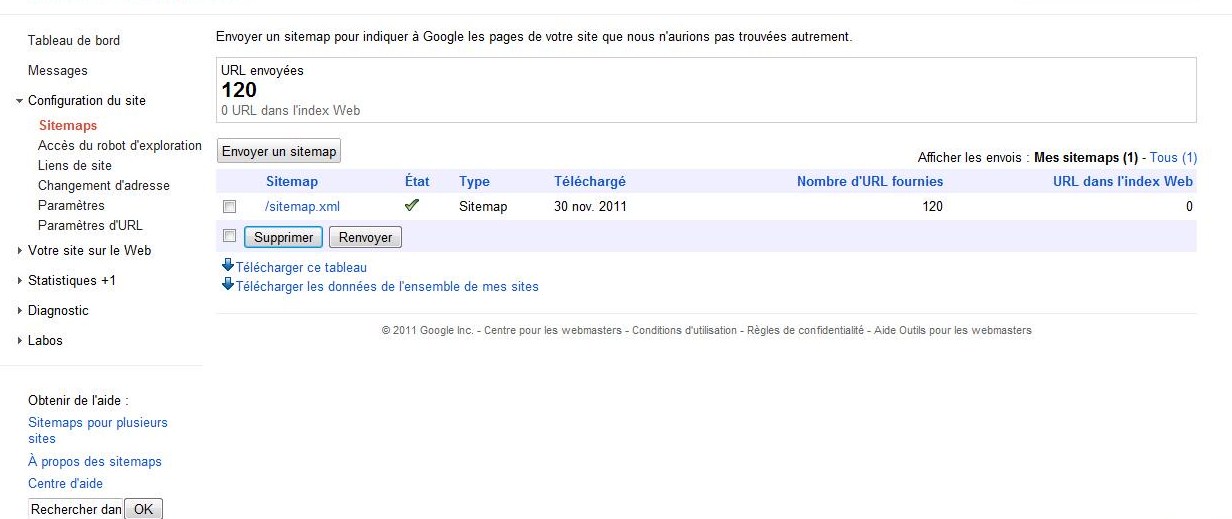The height and width of the screenshot is (519, 1232).
Task: Tick the checkbox next to the Supprimer button
Action: (x=229, y=236)
